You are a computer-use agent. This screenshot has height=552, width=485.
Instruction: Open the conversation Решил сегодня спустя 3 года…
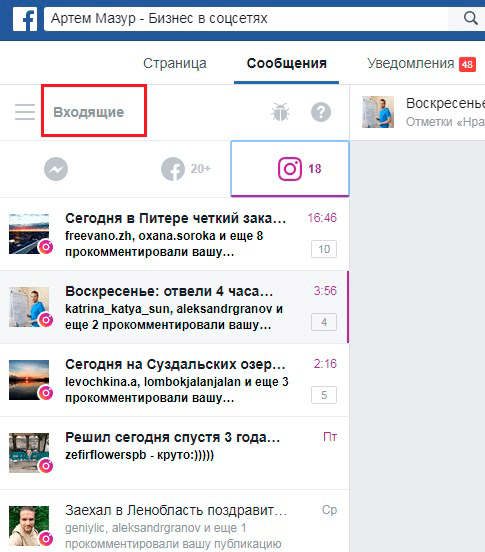(x=174, y=453)
